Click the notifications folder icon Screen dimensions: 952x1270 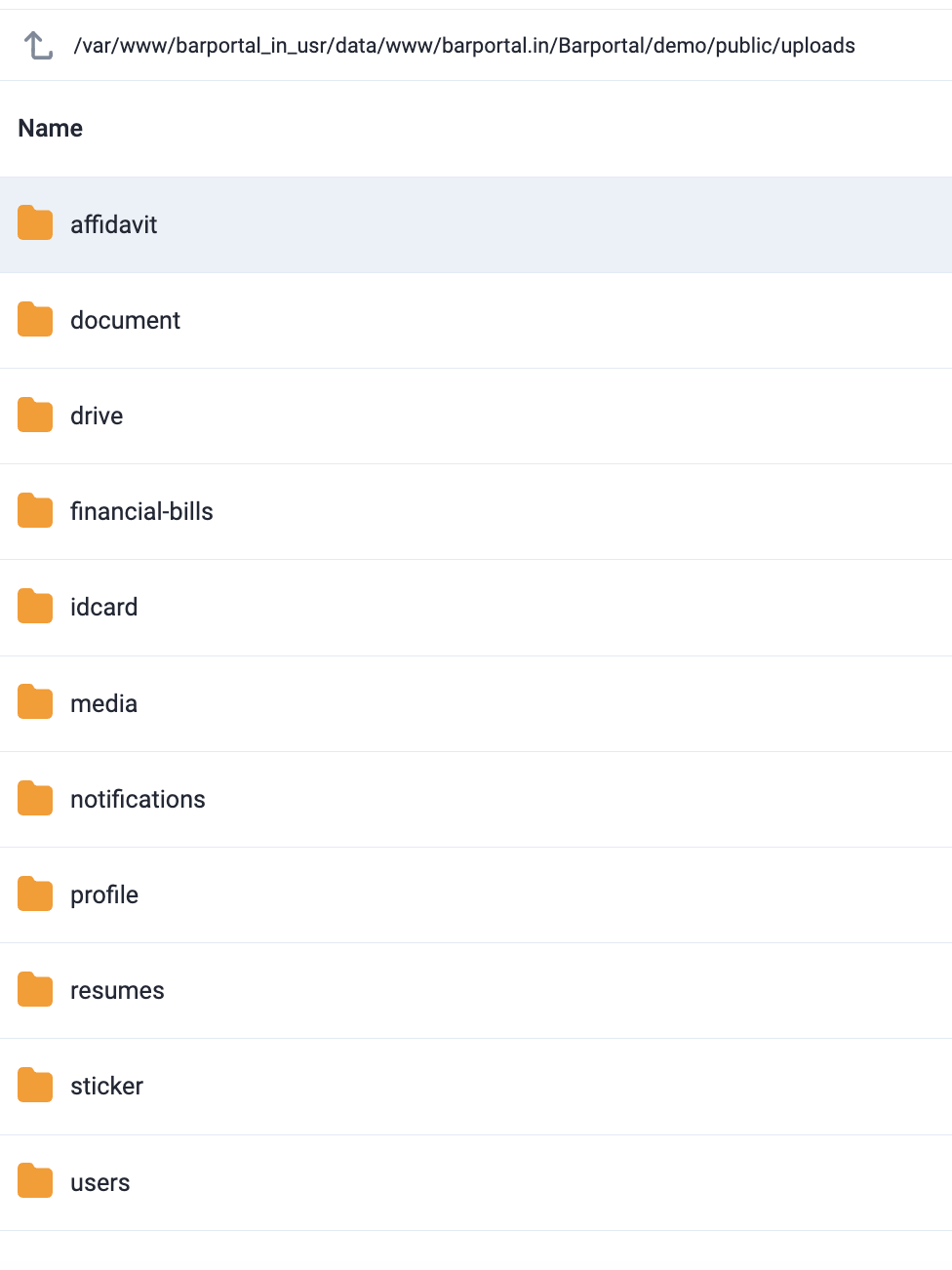tap(35, 798)
